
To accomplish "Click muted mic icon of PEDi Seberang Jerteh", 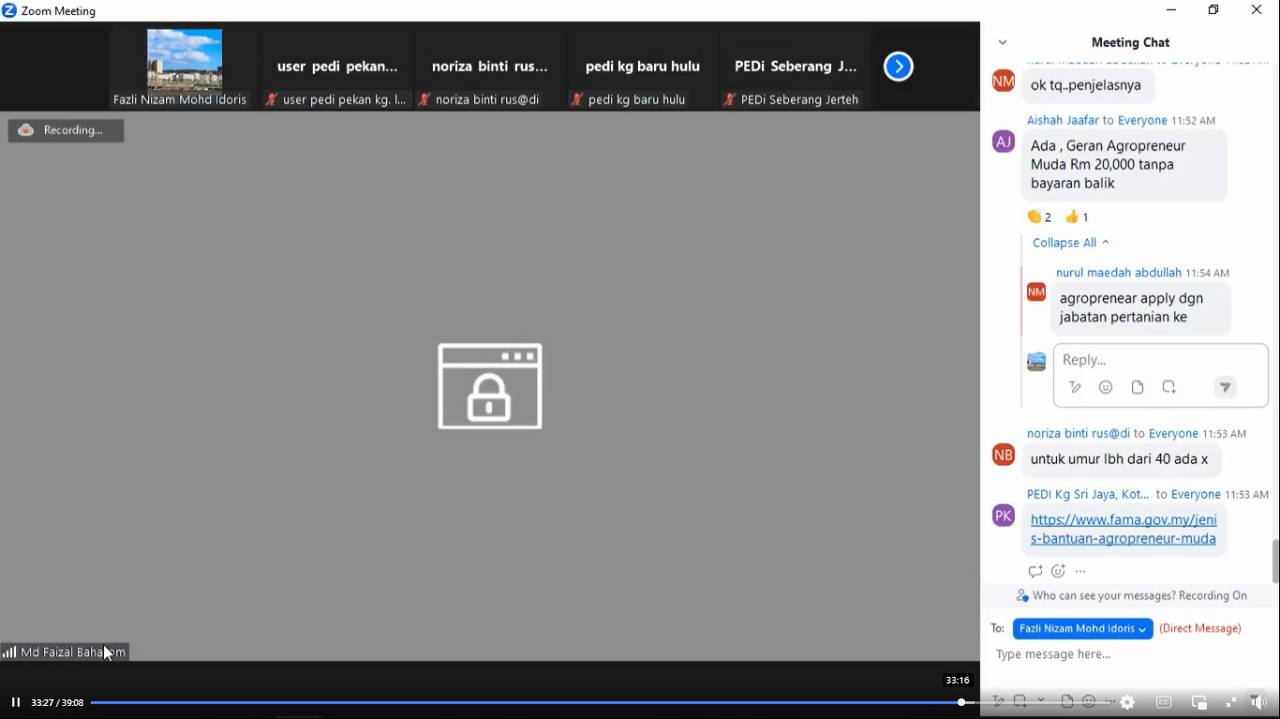I will pyautogui.click(x=730, y=99).
